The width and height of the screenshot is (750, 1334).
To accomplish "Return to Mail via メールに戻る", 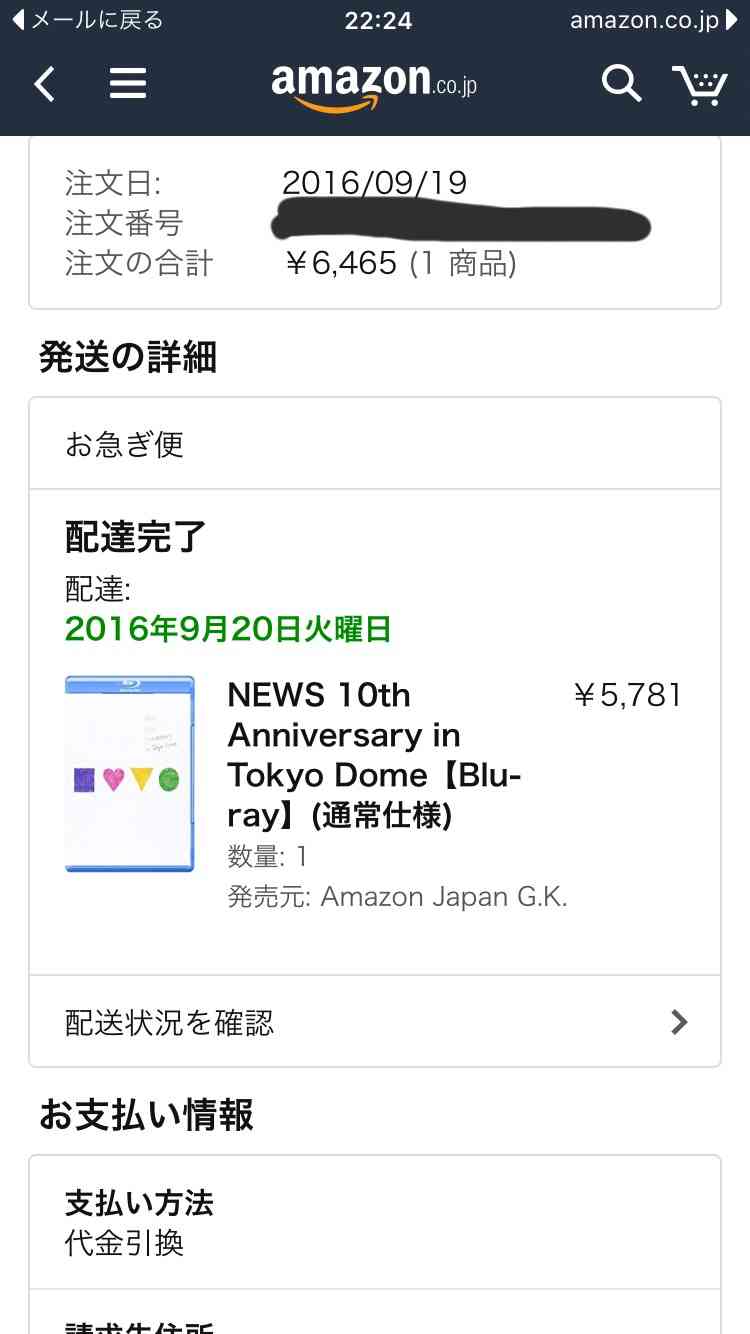I will tap(86, 20).
